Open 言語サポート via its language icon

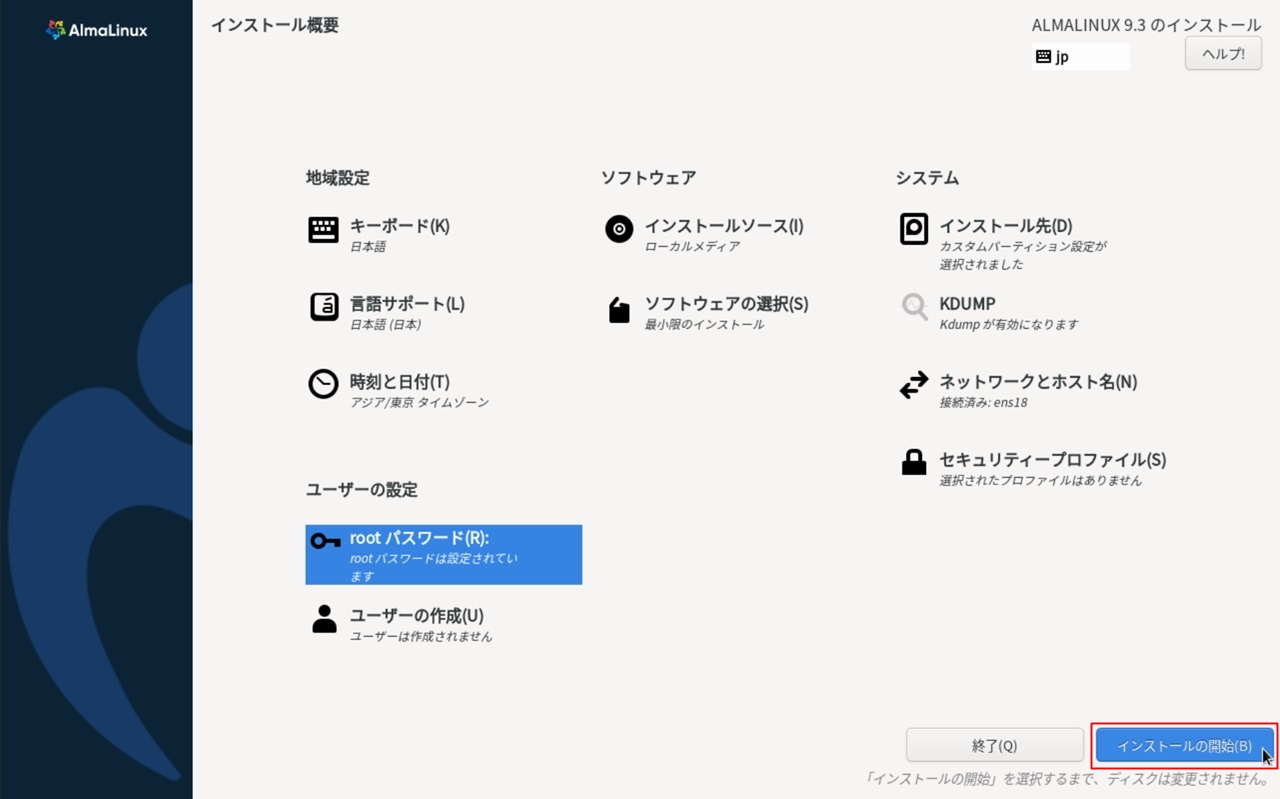(323, 307)
